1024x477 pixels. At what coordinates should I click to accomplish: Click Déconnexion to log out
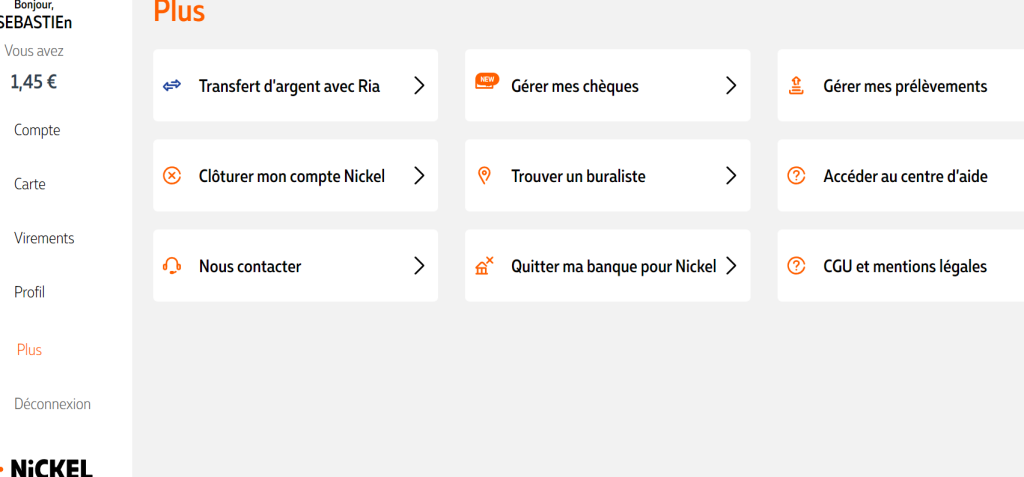[52, 404]
